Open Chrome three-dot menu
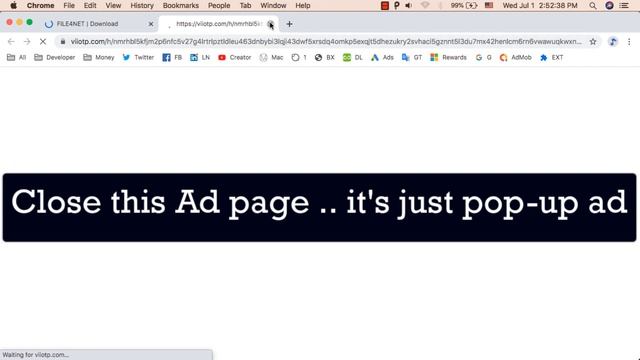The width and height of the screenshot is (640, 360). [629, 42]
